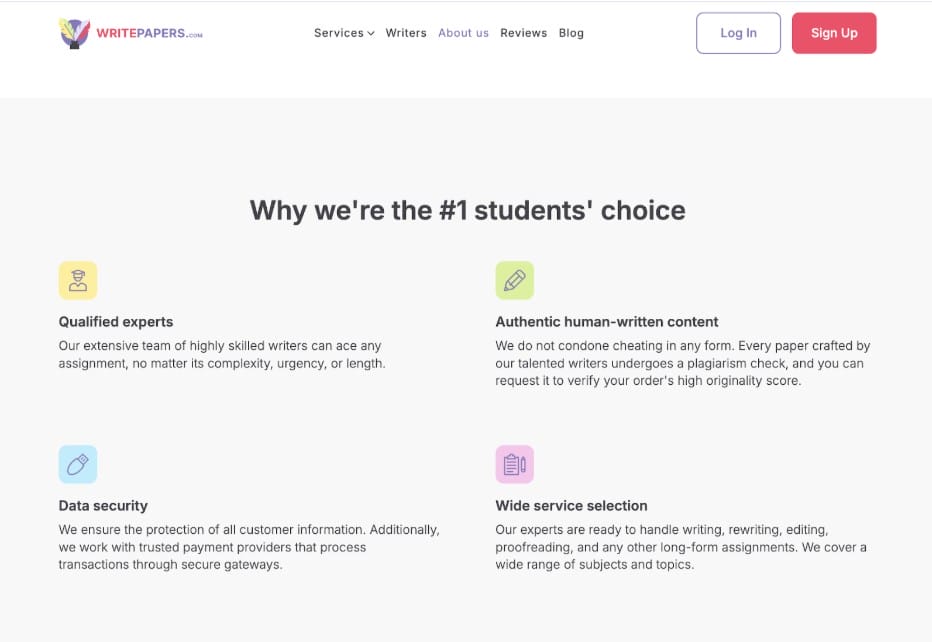
Task: Click the WRITEPAPERS.com brand text
Action: click(x=149, y=34)
